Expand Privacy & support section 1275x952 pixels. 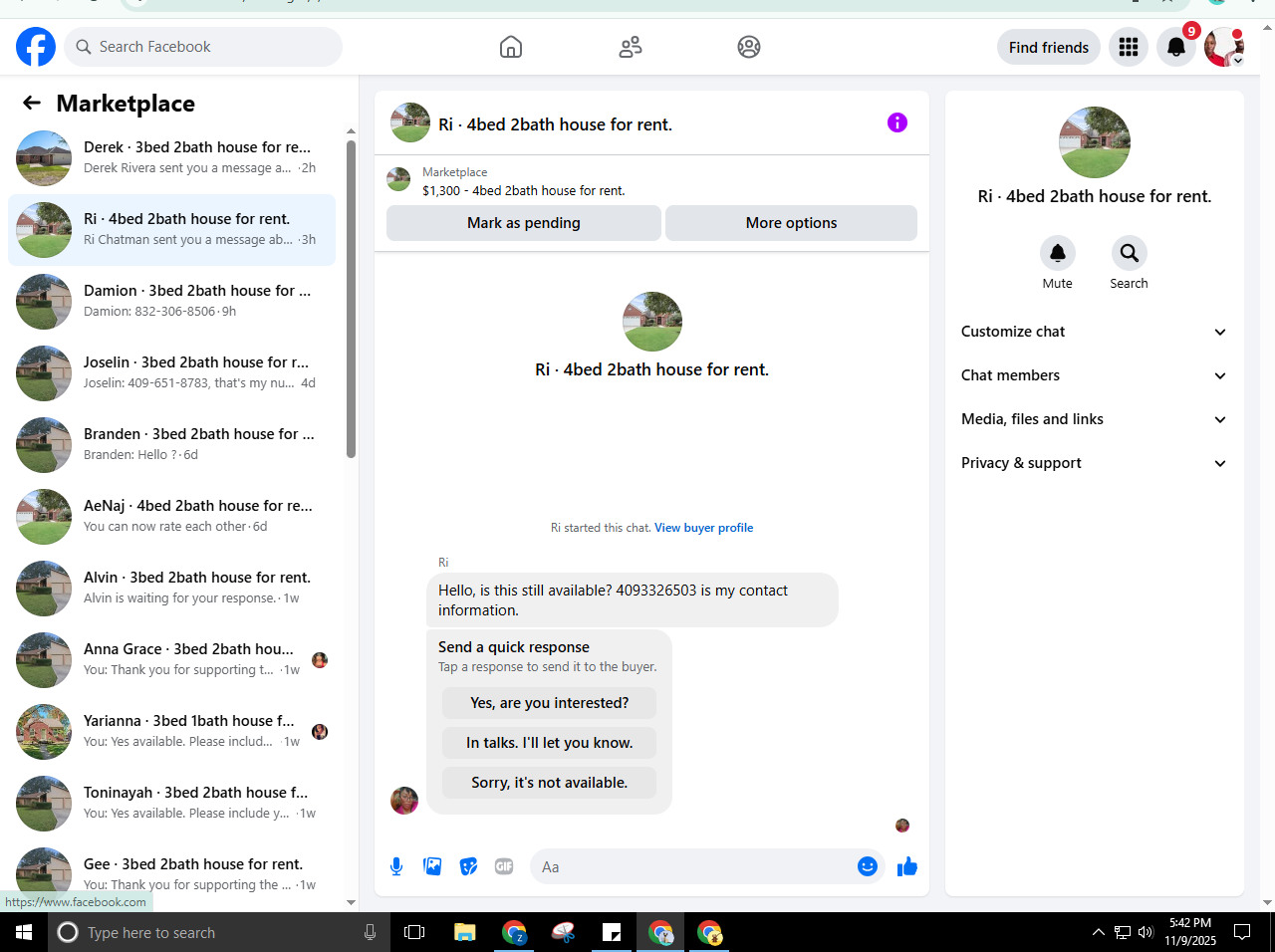pos(1095,463)
